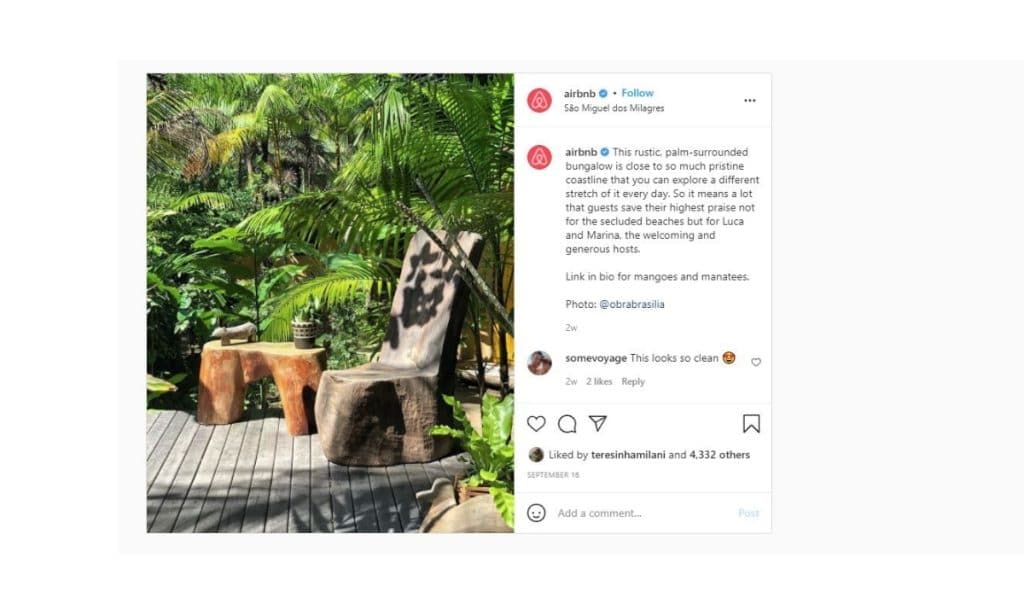Open the bungalow patio photo
Image resolution: width=1024 pixels, height=597 pixels.
pyautogui.click(x=330, y=303)
